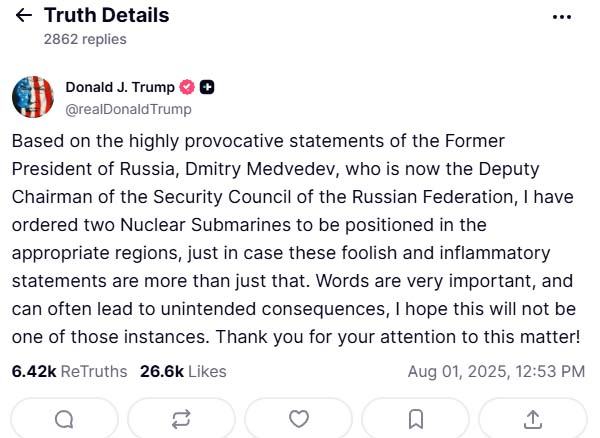This screenshot has height=438, width=600.
Task: Show the 26.6k Likes list
Action: pos(183,371)
